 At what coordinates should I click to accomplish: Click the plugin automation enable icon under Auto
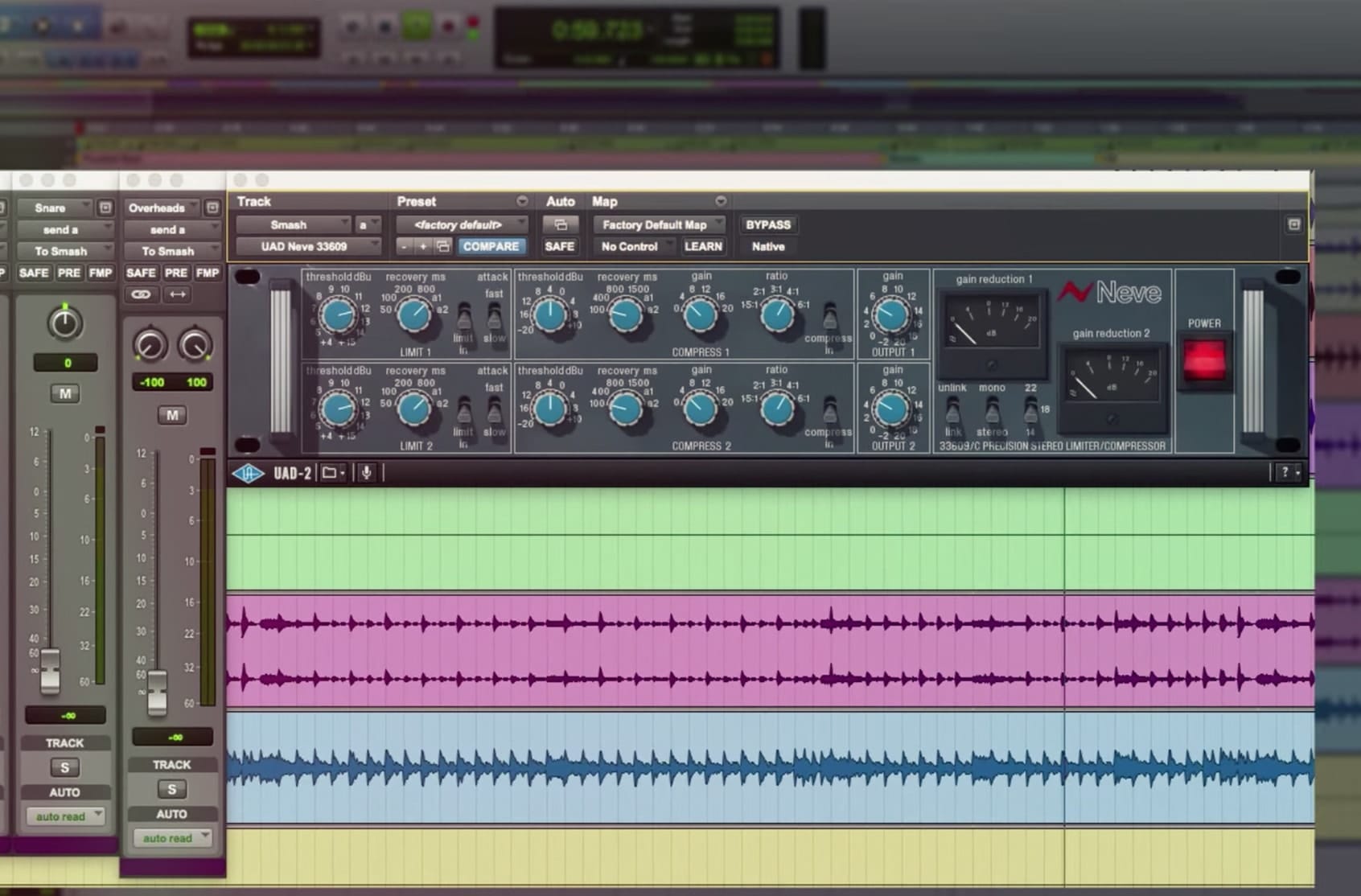[560, 224]
